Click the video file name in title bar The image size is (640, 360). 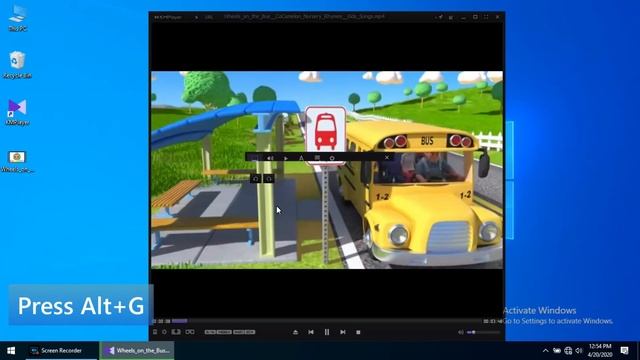coord(304,17)
